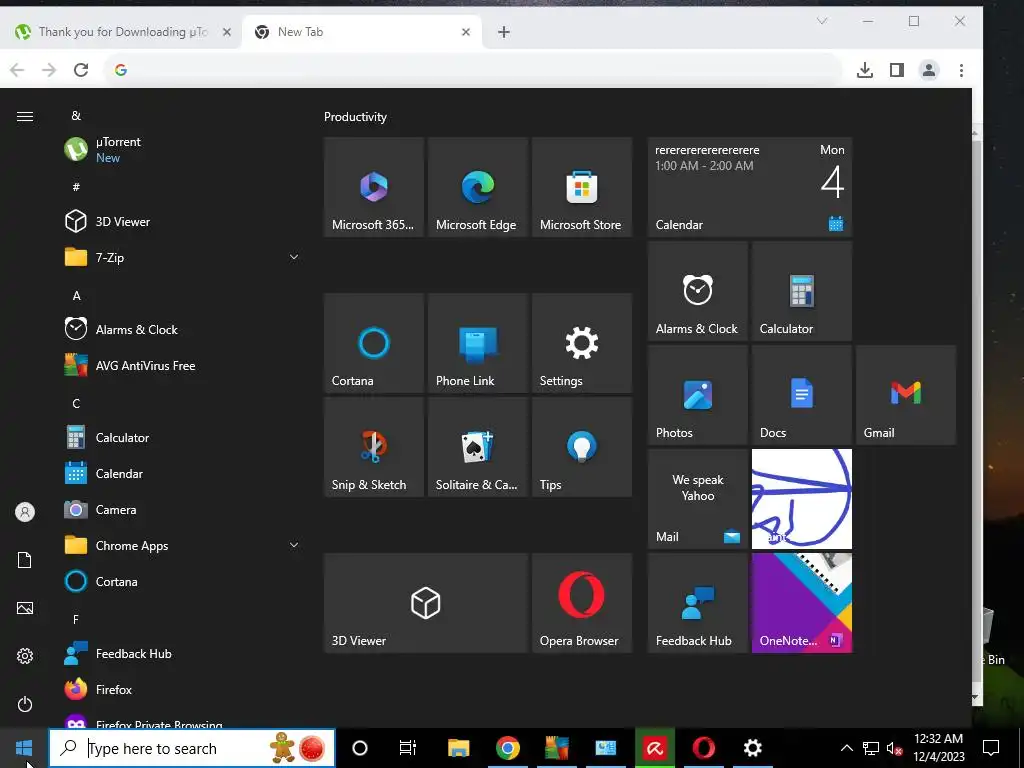The height and width of the screenshot is (768, 1024).
Task: Click the Windows Start button
Action: [24, 748]
